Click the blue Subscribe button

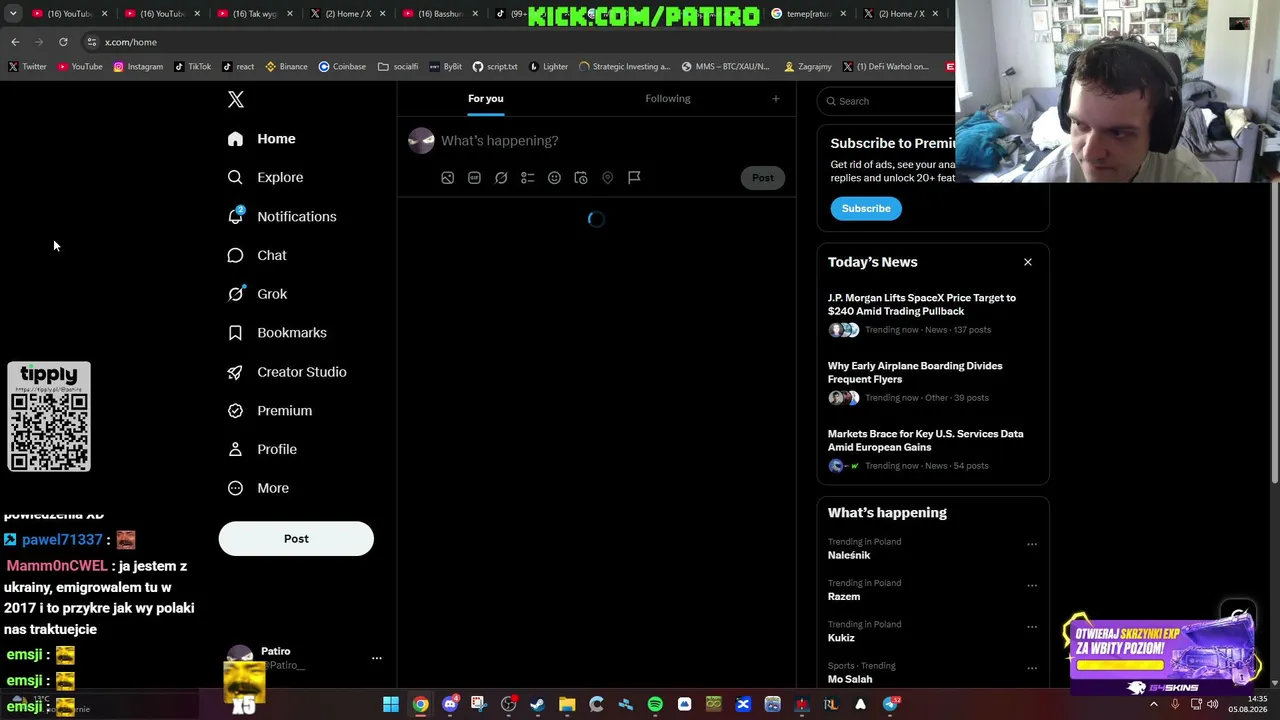pyautogui.click(x=866, y=209)
